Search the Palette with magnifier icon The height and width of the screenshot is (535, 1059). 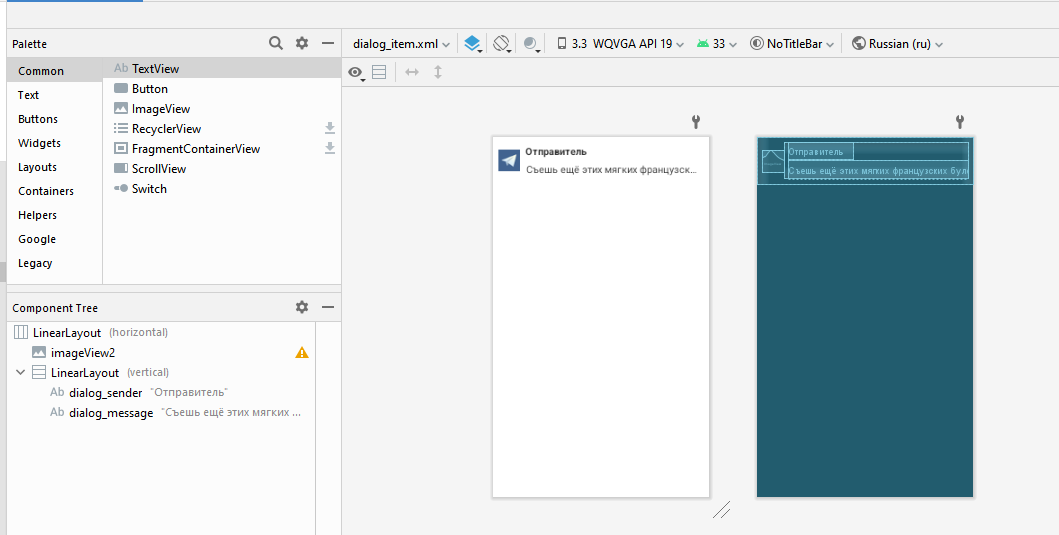click(x=276, y=43)
